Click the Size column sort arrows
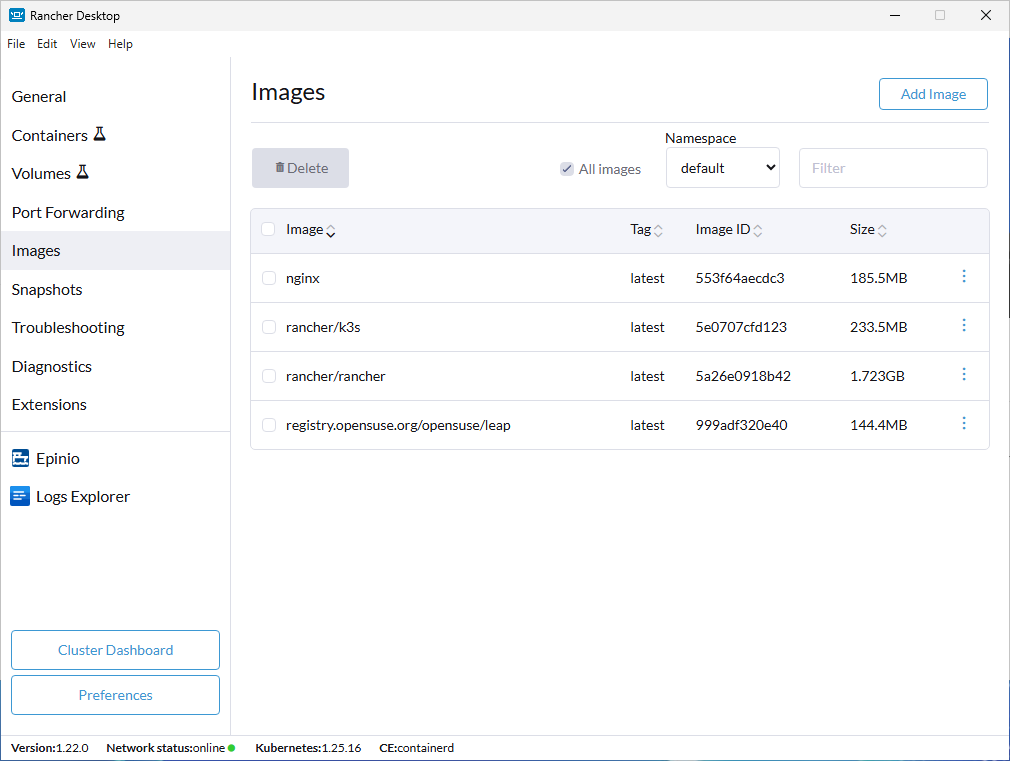Image resolution: width=1010 pixels, height=761 pixels. click(x=882, y=231)
